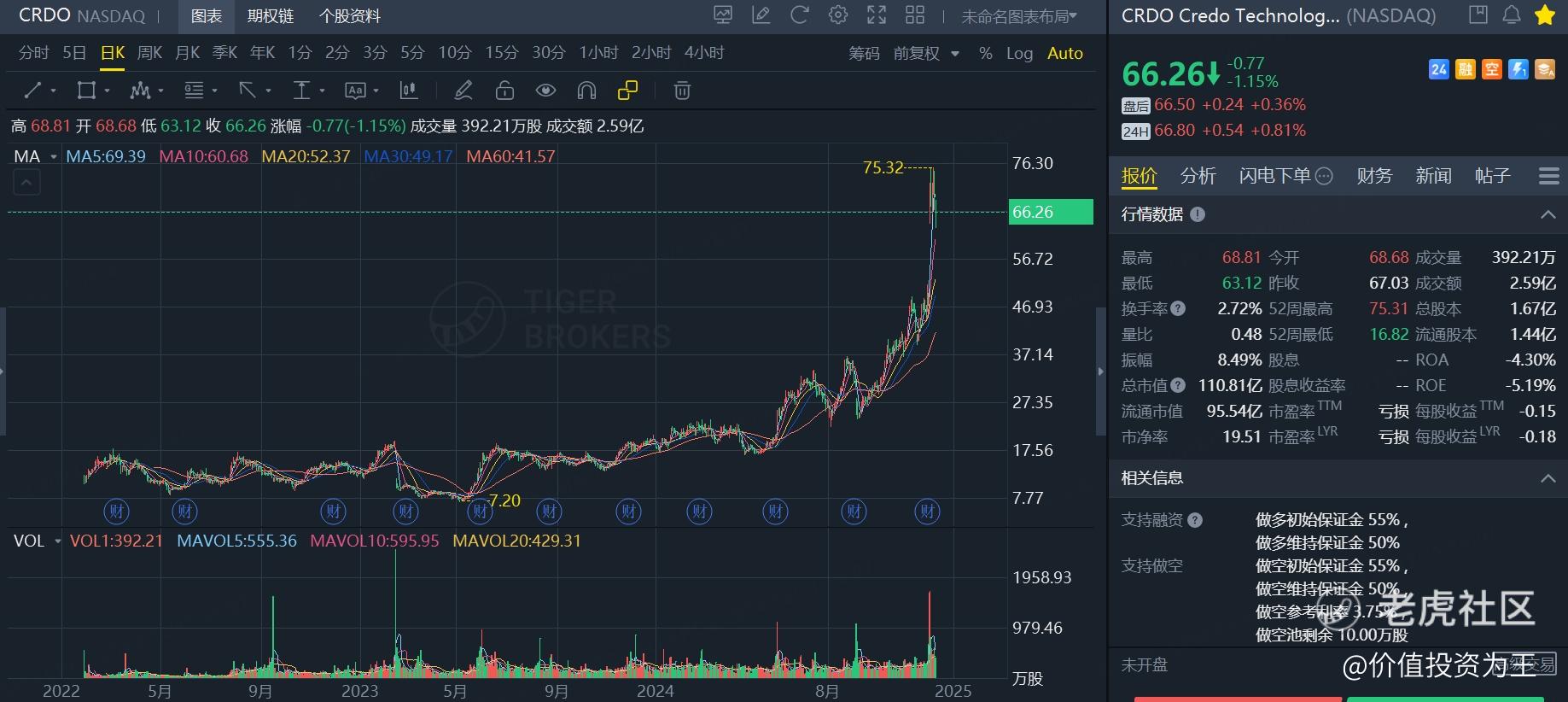Screen dimensions: 1568x702
Task: Click the 筹码 button
Action: [x=864, y=53]
